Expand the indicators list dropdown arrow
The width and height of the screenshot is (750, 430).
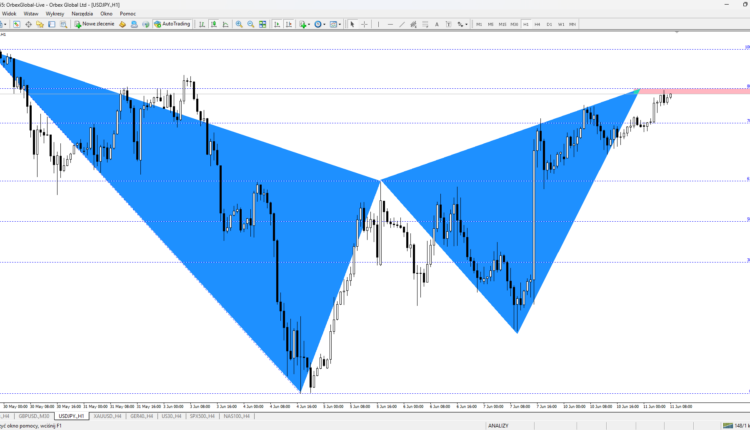point(309,24)
